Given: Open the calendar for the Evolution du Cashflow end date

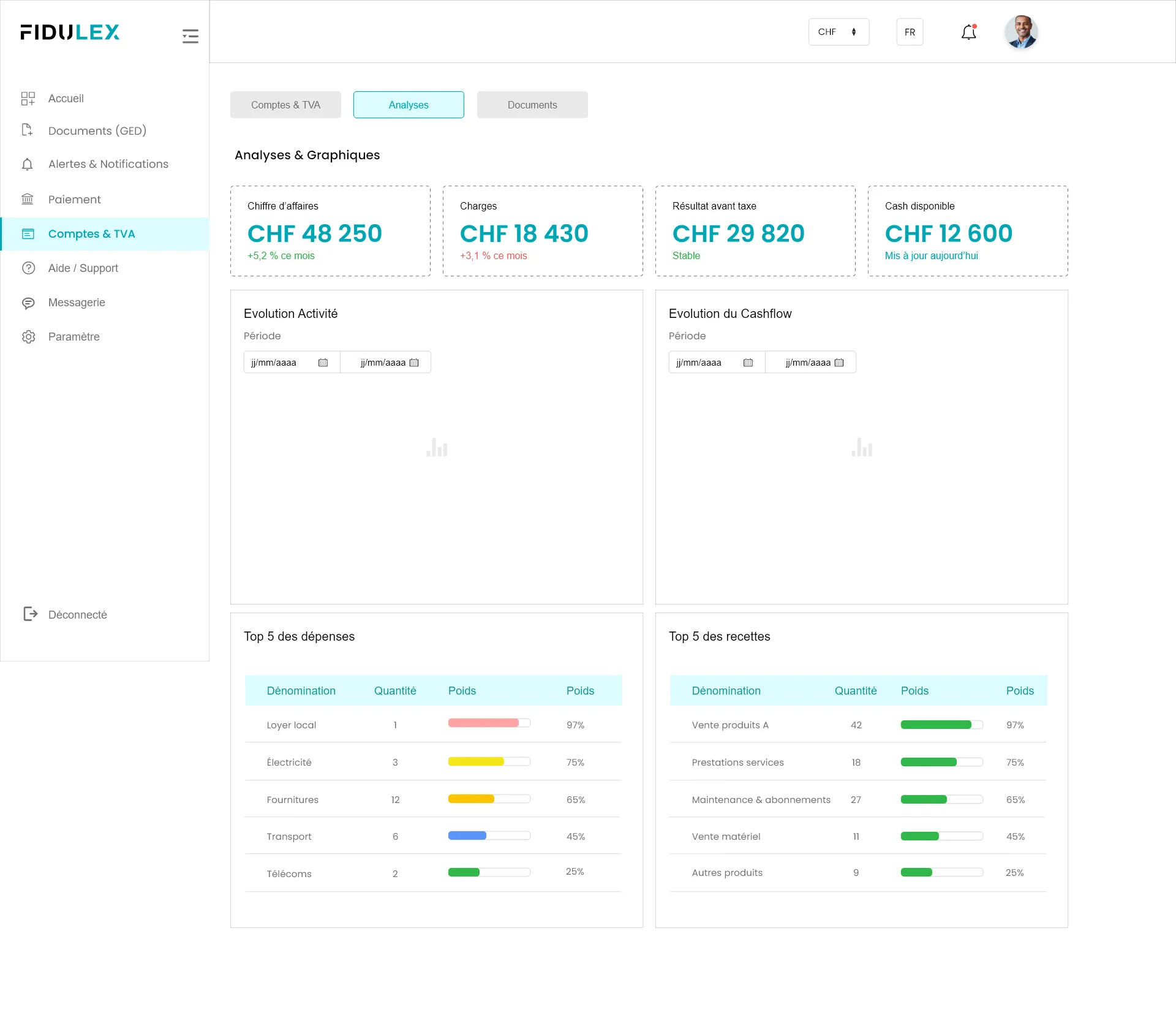Looking at the screenshot, I should coord(839,363).
